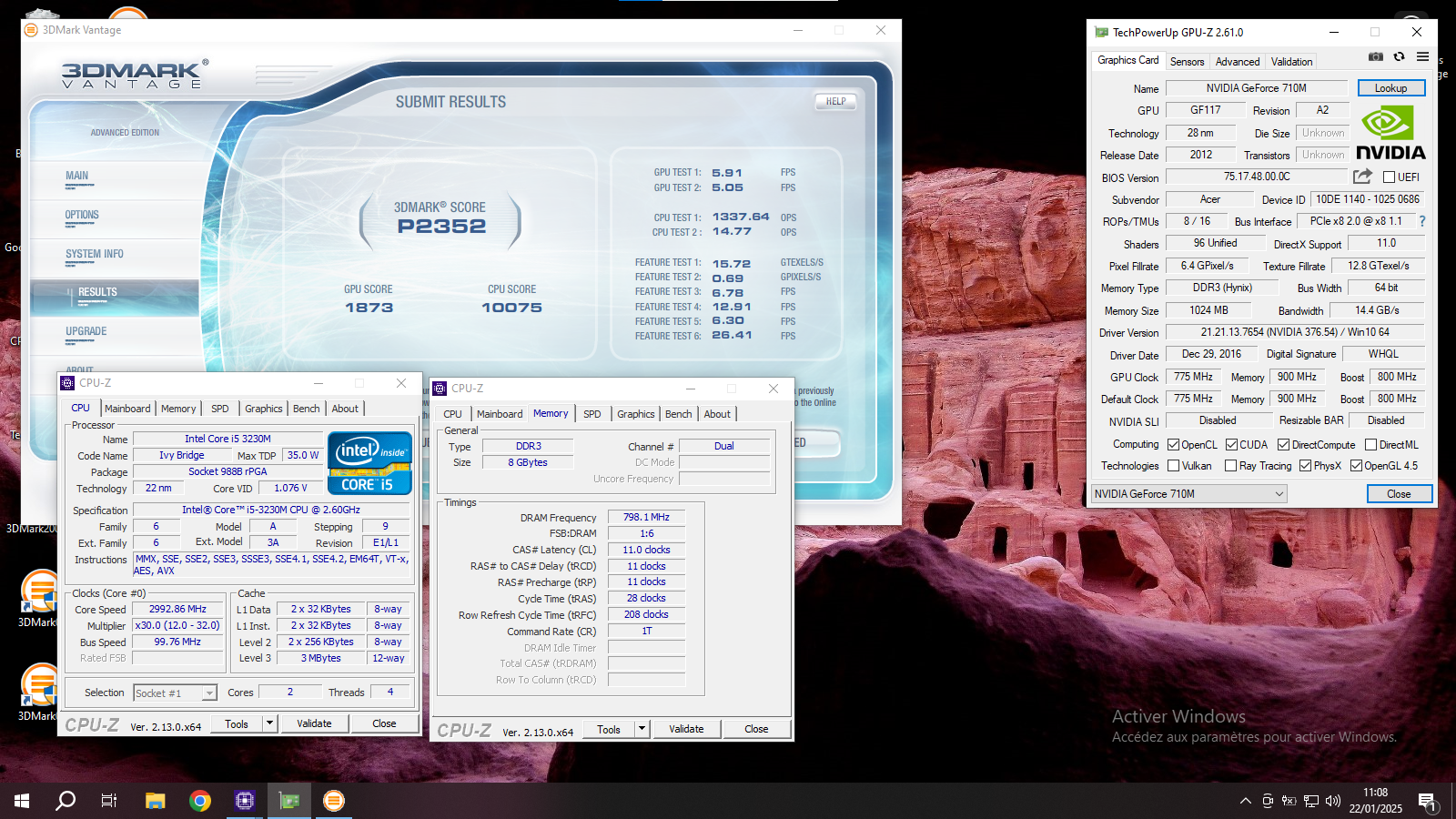Click the bus interface question mark icon
Viewport: 1456px width, 819px height.
pos(1421,221)
